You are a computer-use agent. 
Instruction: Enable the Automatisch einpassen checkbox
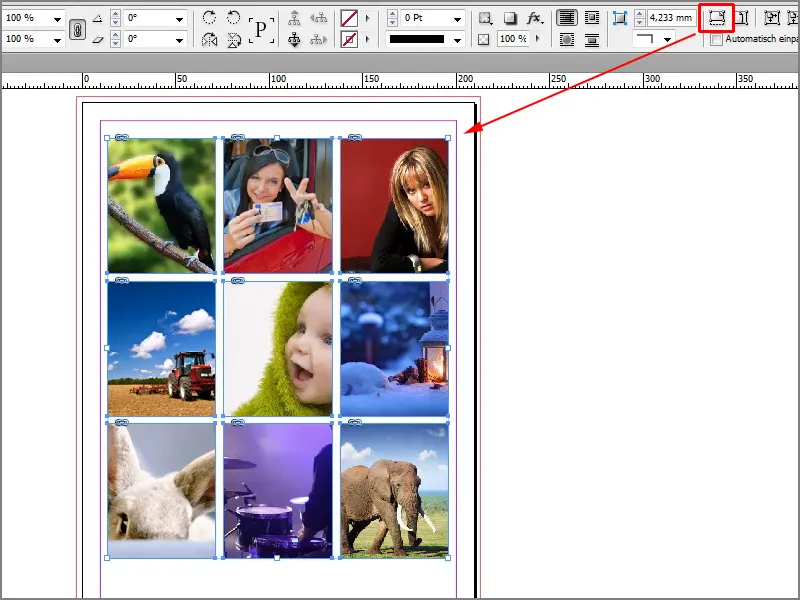click(717, 39)
